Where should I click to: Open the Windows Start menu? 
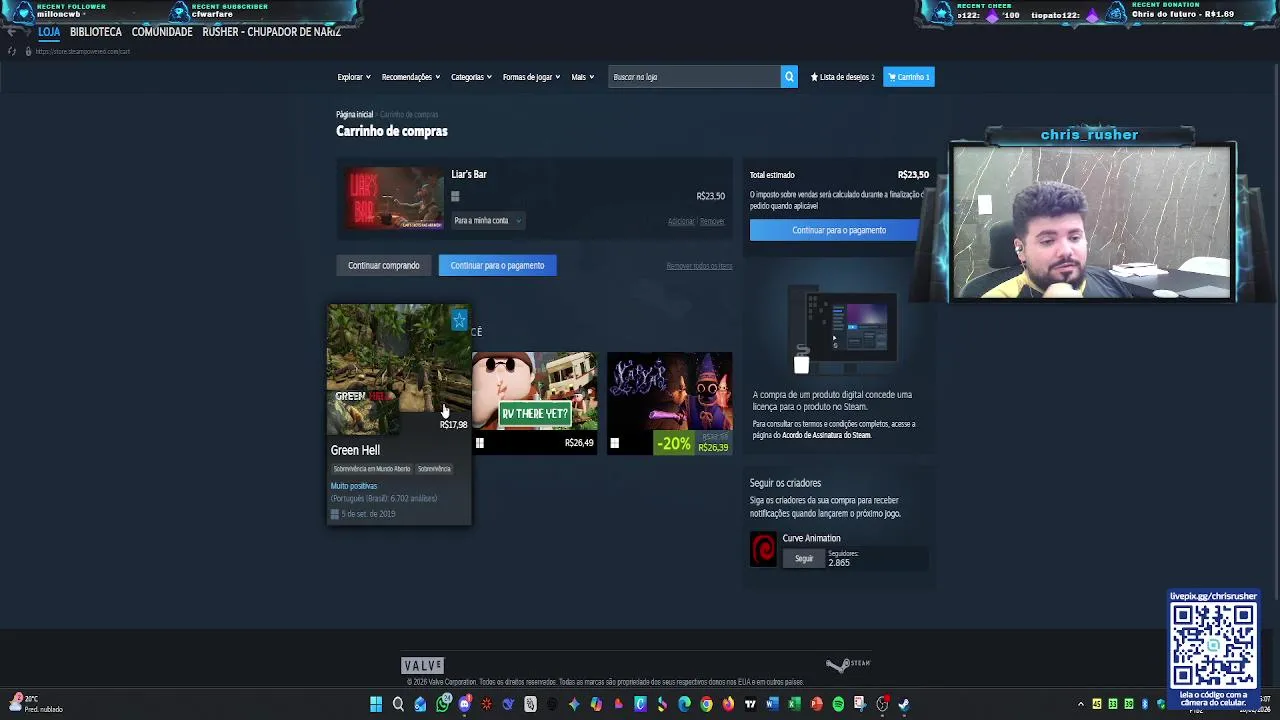point(376,704)
